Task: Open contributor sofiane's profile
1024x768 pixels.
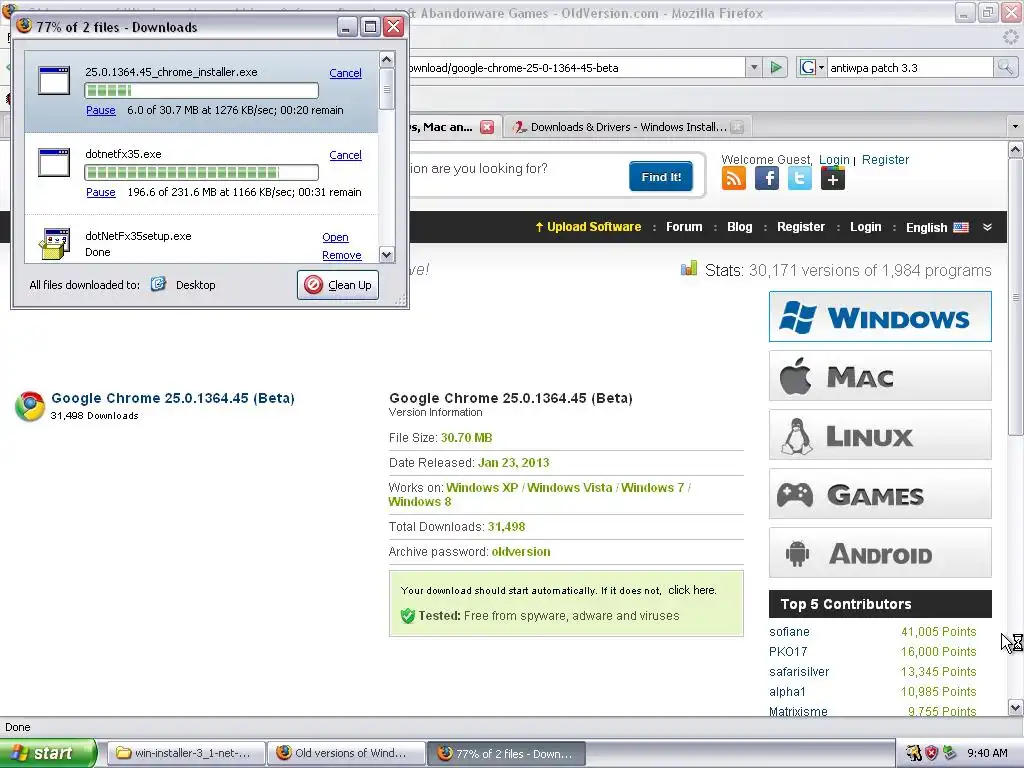Action: 789,632
